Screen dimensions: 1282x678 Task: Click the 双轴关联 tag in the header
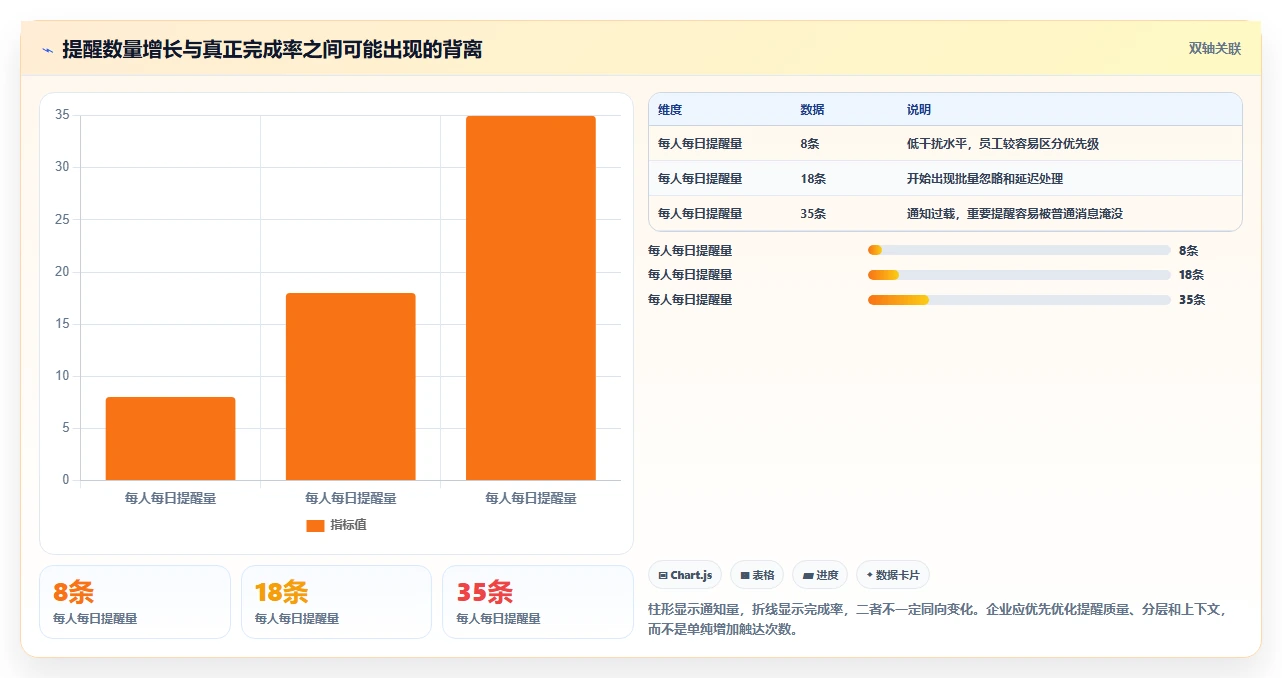point(1215,49)
